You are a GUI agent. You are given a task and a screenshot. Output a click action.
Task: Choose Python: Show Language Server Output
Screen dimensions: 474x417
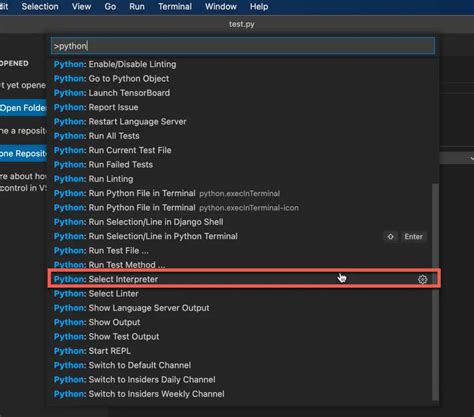point(243,308)
